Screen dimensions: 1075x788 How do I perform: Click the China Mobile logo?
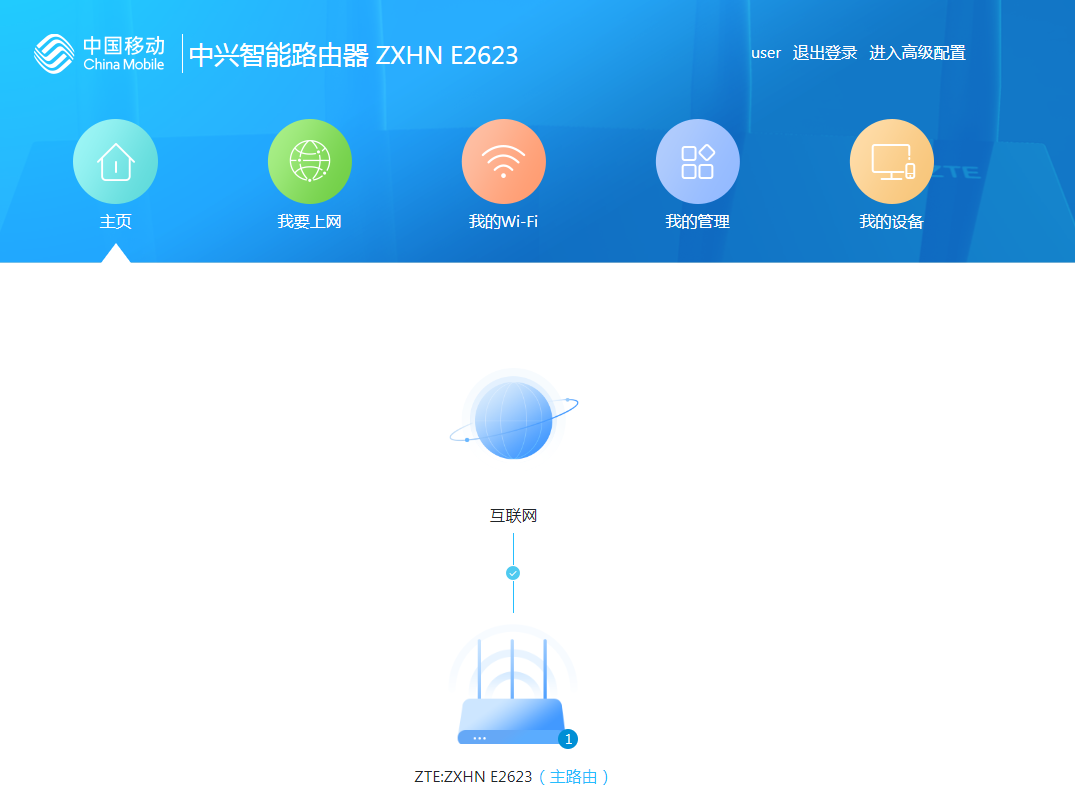pyautogui.click(x=99, y=53)
